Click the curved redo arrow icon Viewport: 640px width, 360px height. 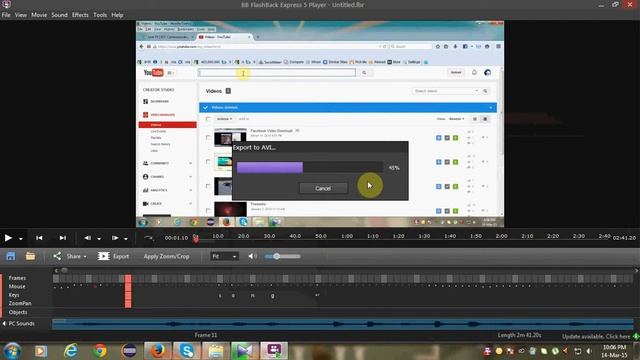pyautogui.click(x=149, y=238)
